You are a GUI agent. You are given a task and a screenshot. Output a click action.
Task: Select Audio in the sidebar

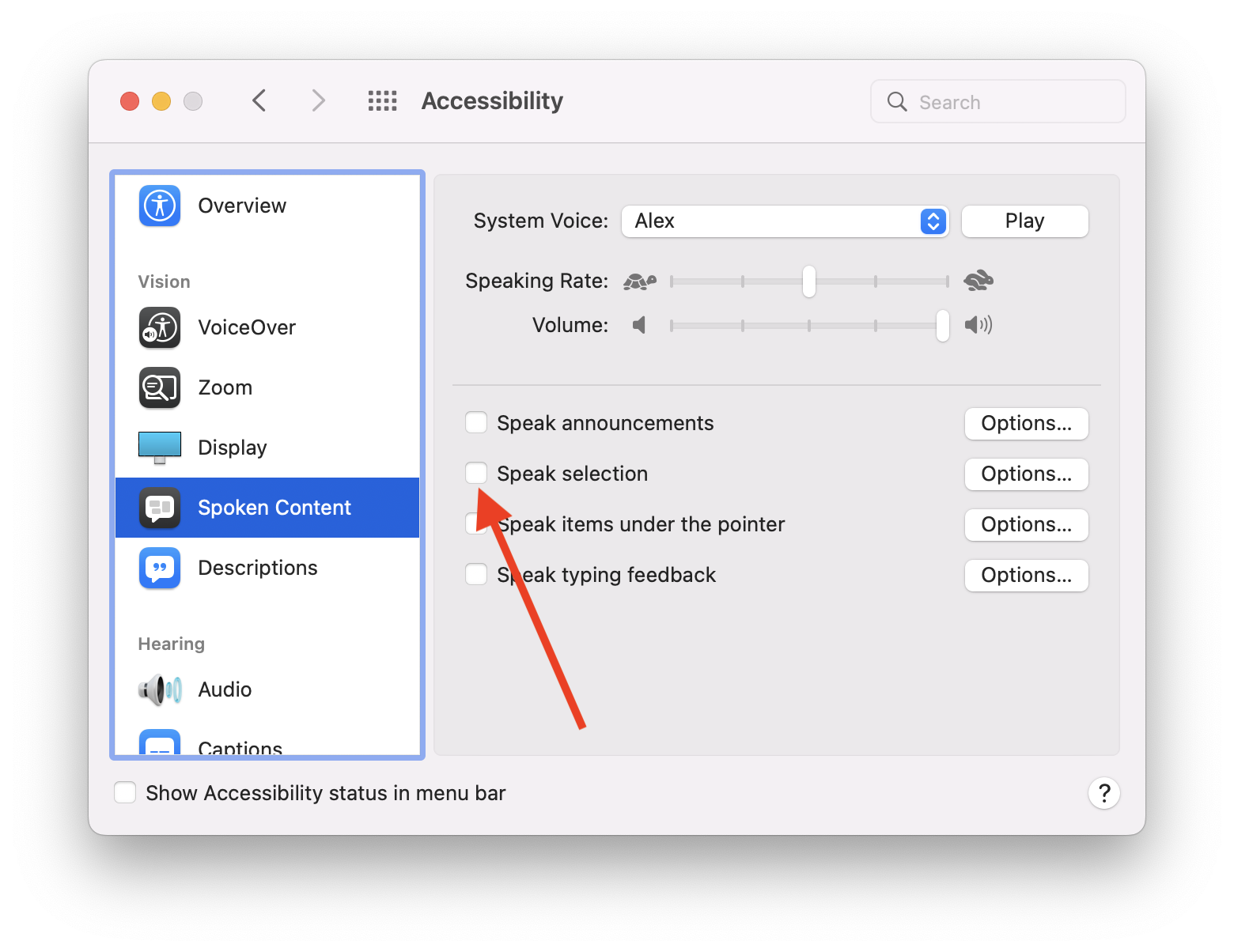267,689
